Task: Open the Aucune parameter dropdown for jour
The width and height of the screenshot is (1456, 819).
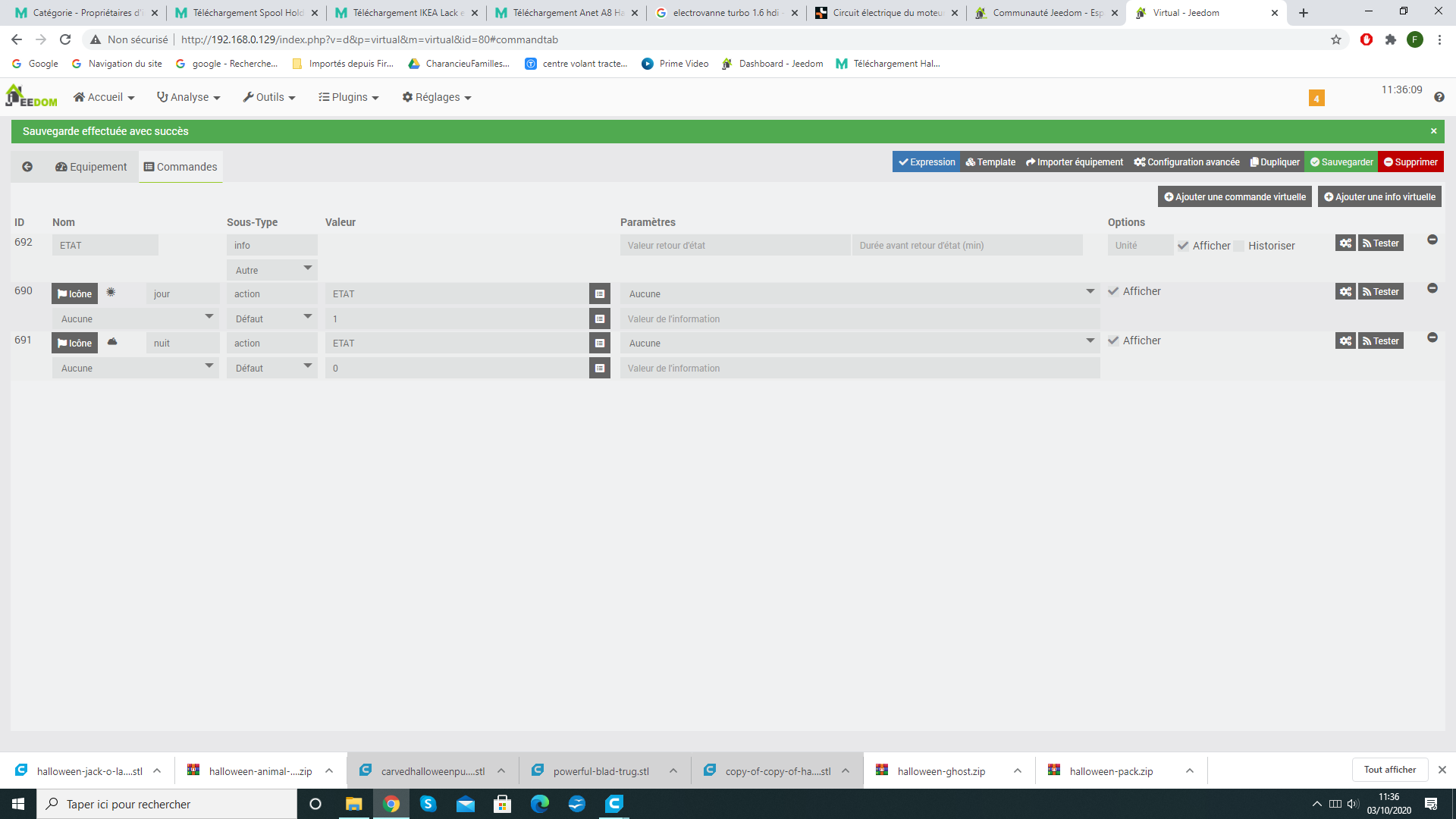Action: click(860, 294)
